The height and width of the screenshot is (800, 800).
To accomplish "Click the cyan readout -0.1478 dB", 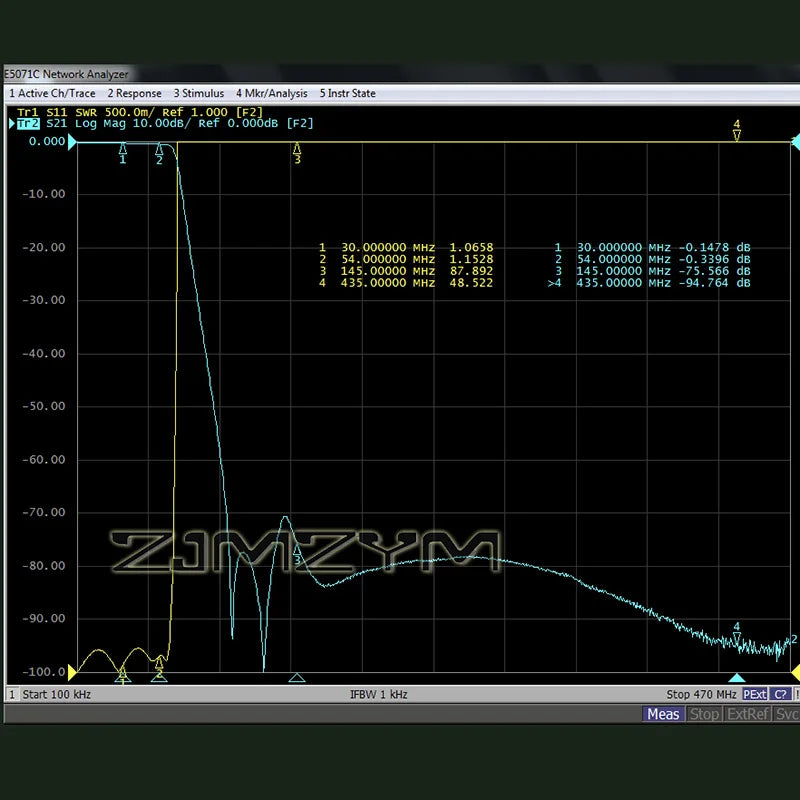I will coord(714,247).
